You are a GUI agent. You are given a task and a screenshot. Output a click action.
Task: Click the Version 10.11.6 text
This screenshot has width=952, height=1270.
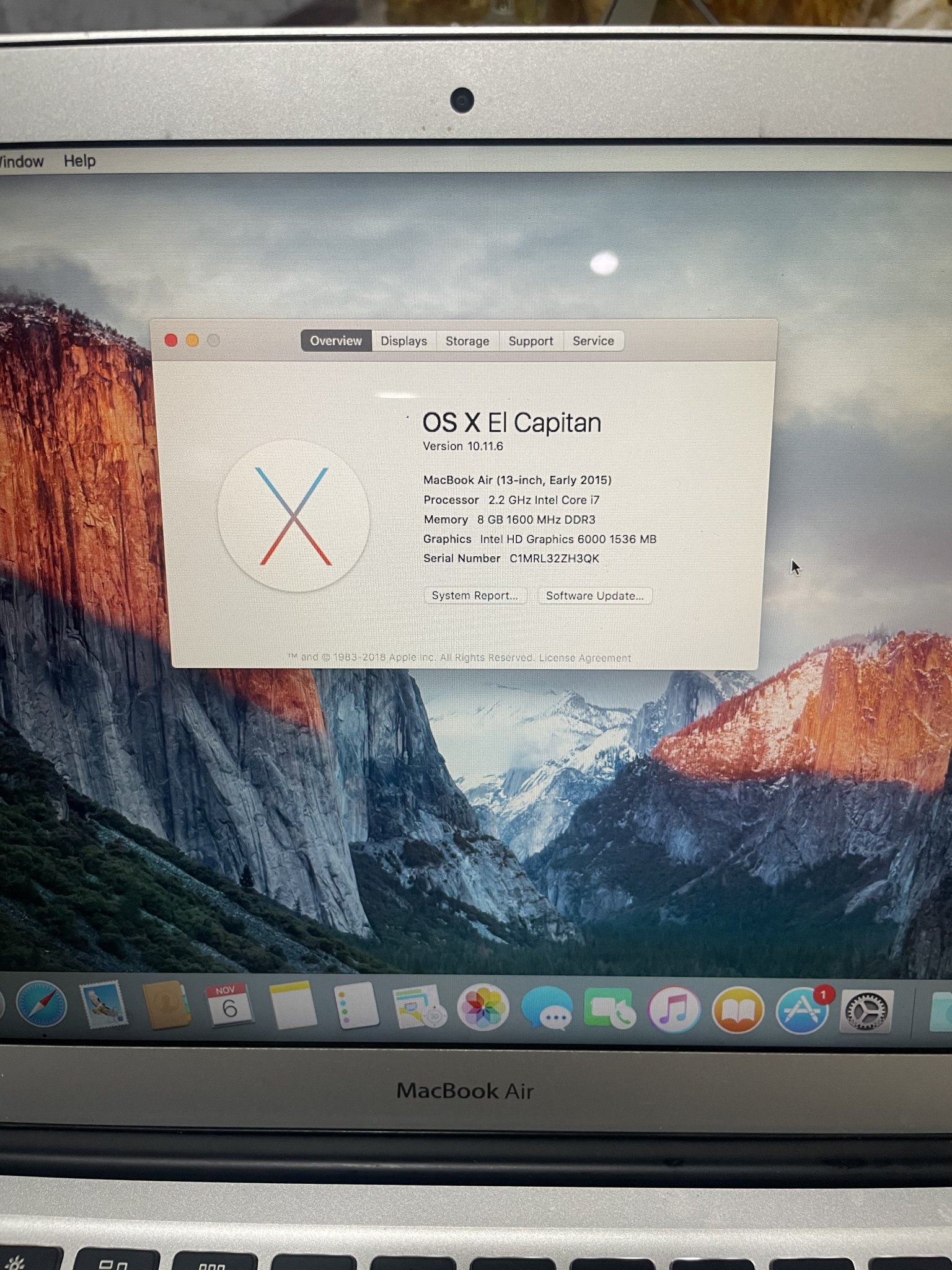(463, 446)
